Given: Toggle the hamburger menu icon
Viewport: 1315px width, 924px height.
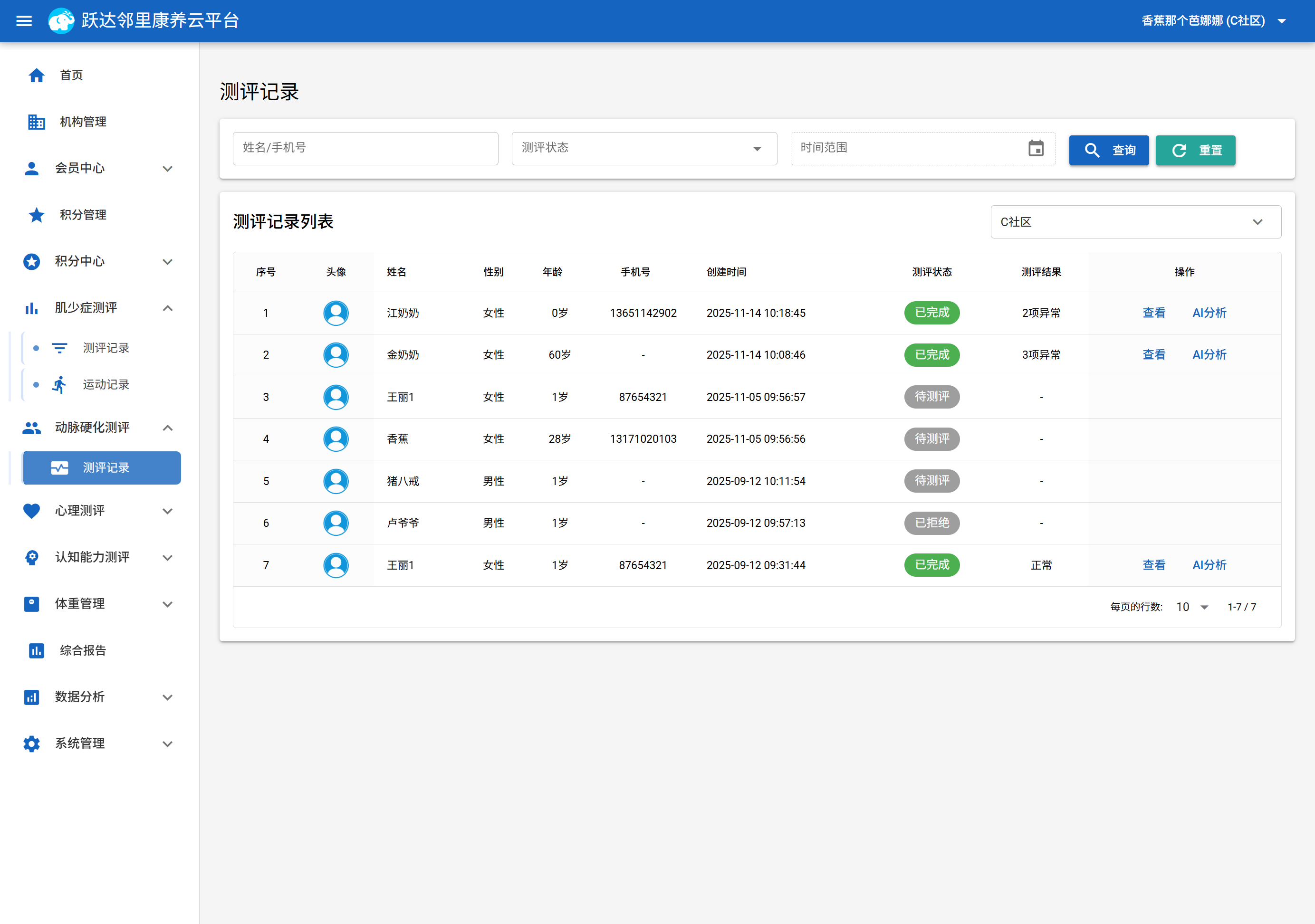Looking at the screenshot, I should (x=24, y=21).
